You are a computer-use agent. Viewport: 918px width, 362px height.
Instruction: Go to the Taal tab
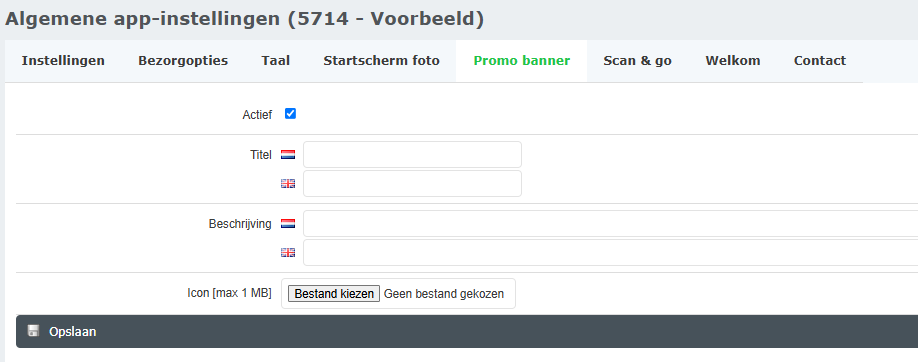click(276, 61)
